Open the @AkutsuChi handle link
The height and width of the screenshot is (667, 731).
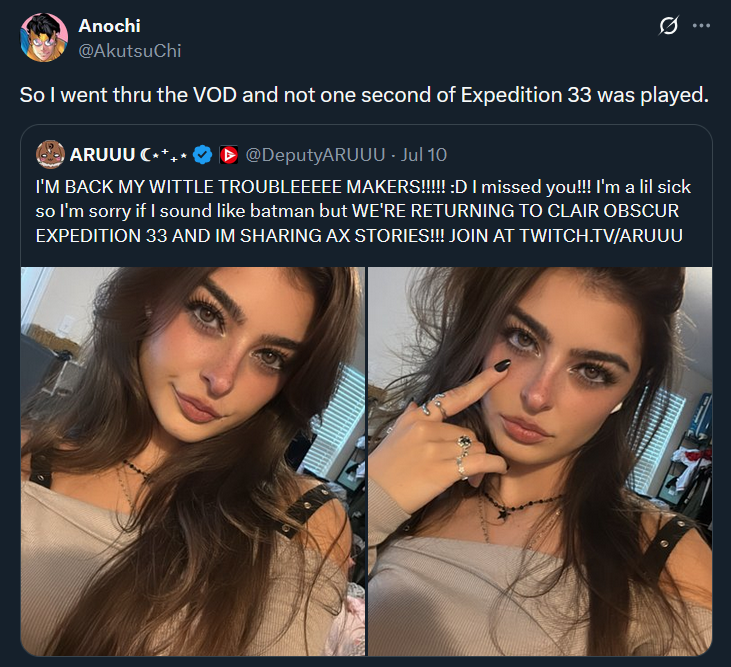point(130,51)
